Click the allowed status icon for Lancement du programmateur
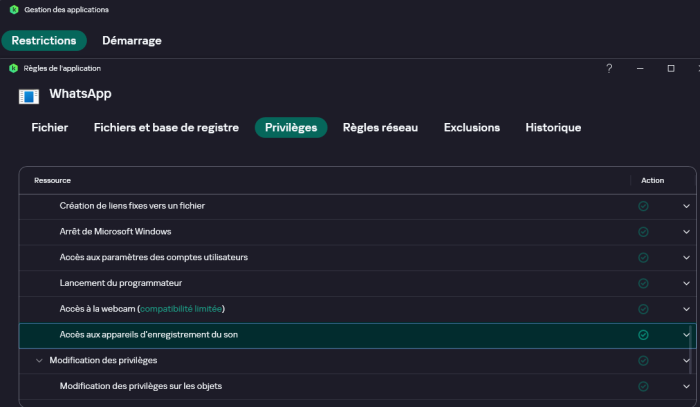 tap(643, 283)
